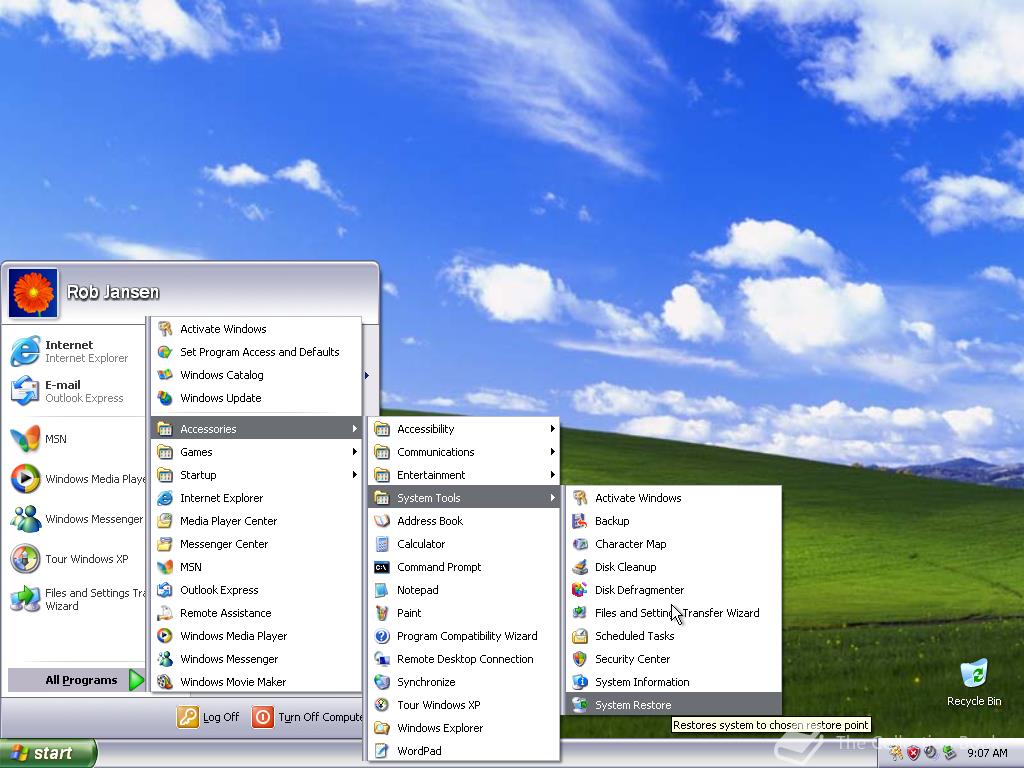The image size is (1024, 768).
Task: Expand the Entertainment submenu
Action: (x=431, y=474)
